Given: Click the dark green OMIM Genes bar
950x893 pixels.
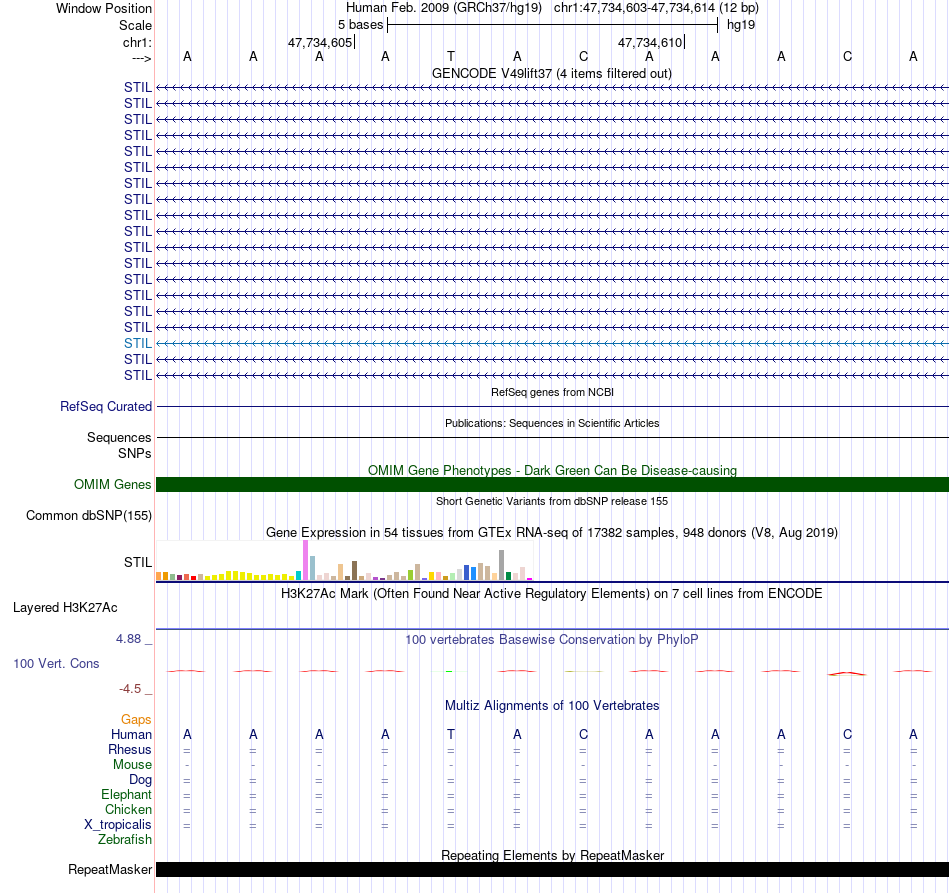Looking at the screenshot, I should pos(552,485).
